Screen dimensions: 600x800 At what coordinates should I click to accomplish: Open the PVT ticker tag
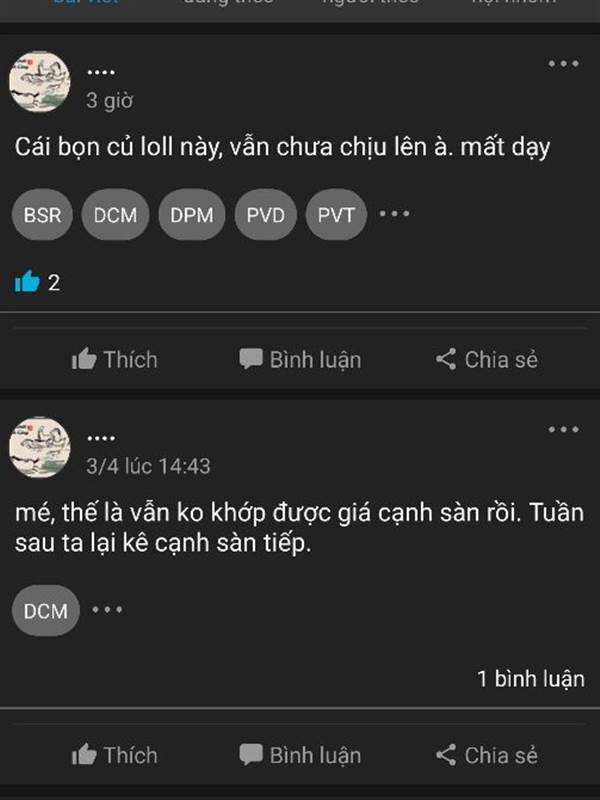coord(336,214)
